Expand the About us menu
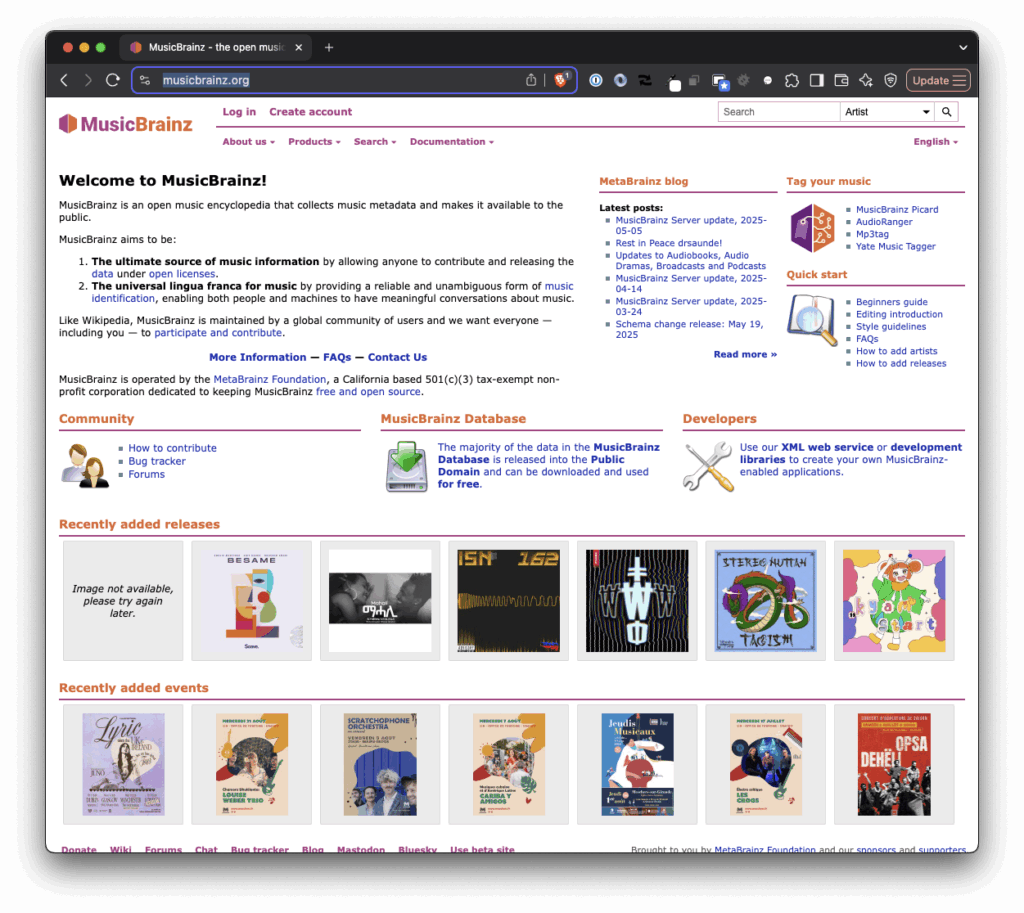 click(x=249, y=142)
